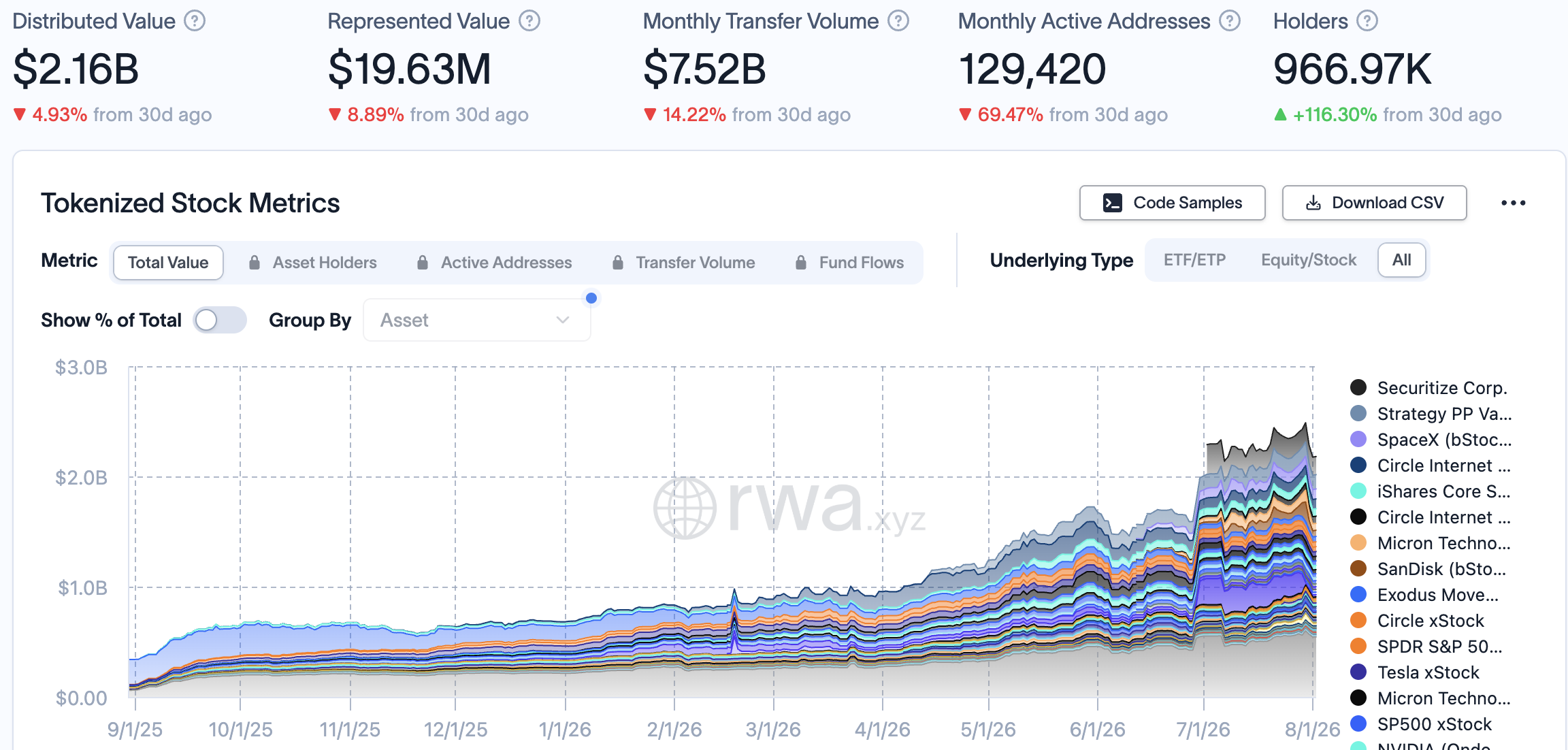The width and height of the screenshot is (1568, 750).
Task: Click the Download CSV button
Action: click(x=1375, y=203)
